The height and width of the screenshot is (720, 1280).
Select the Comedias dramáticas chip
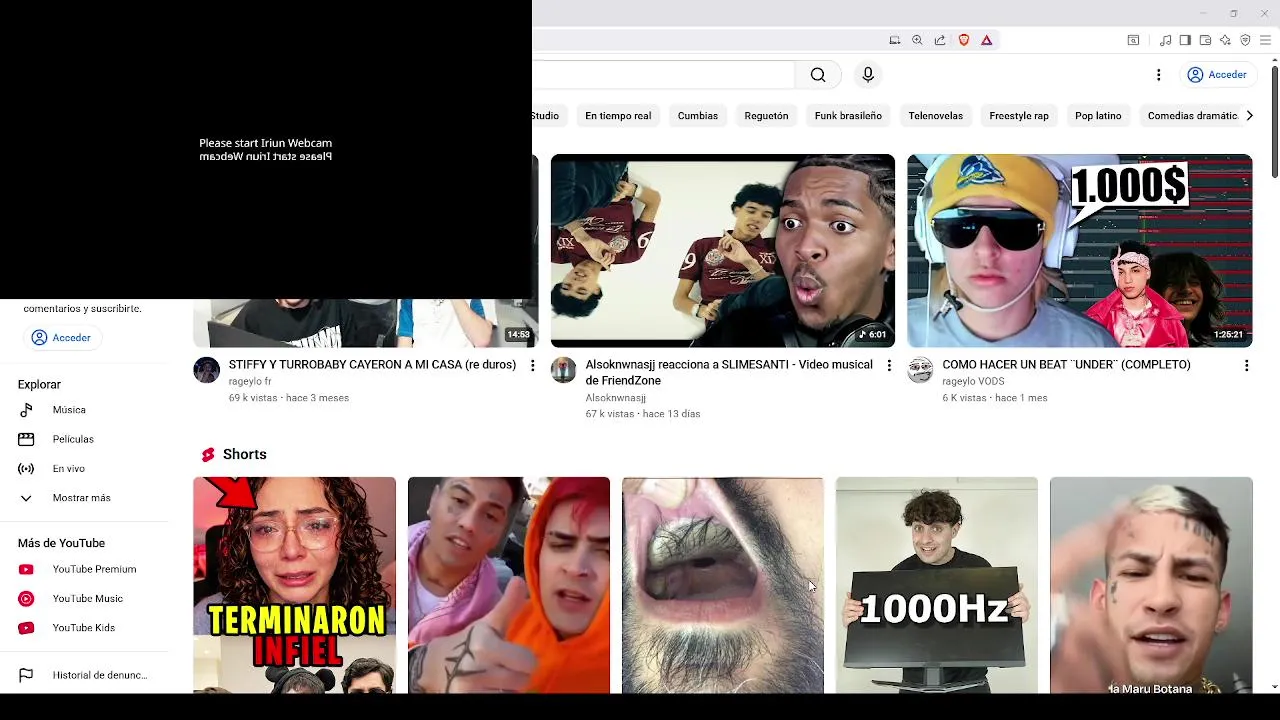1192,116
